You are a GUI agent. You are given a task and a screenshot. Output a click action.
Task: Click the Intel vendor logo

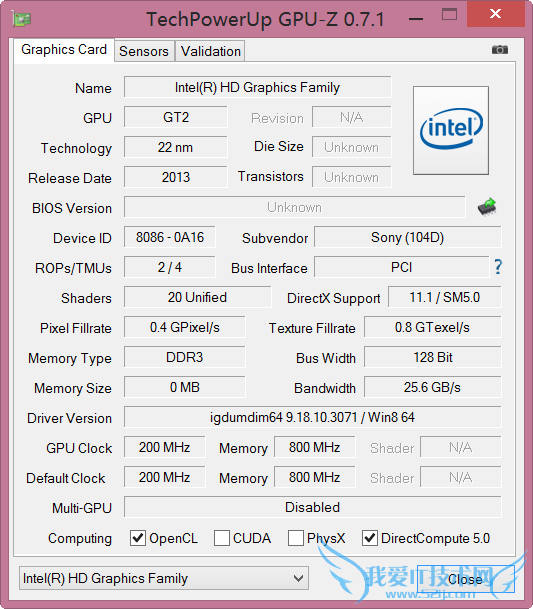(451, 130)
